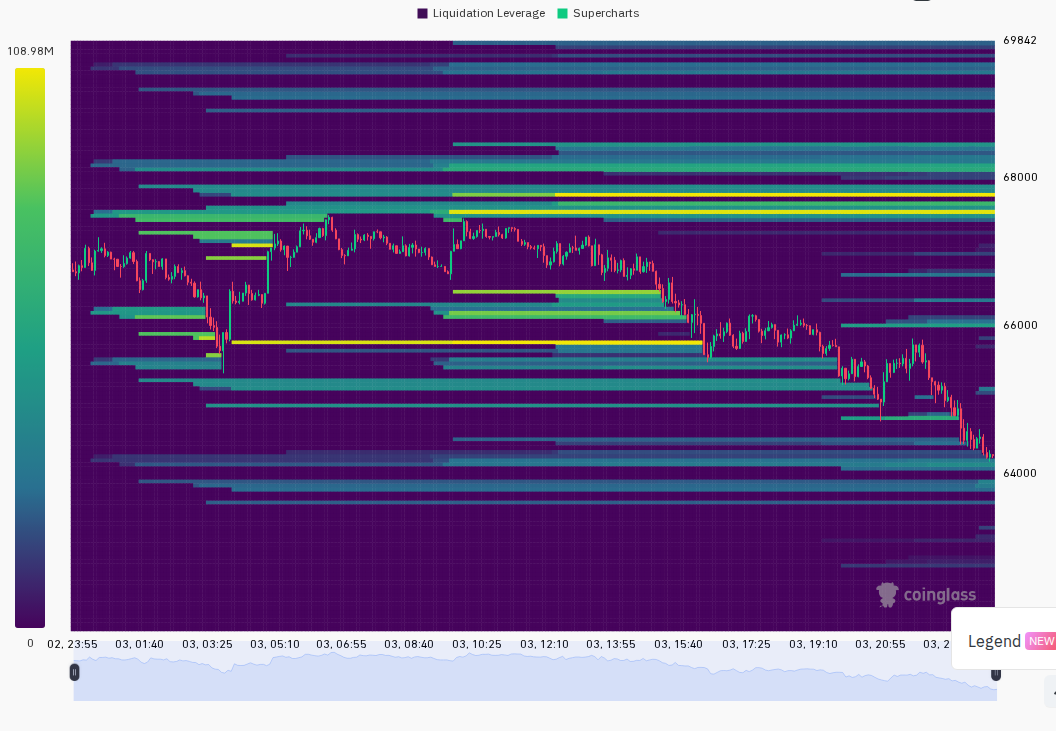Toggle the Liquidation Leverage series label
Viewport: 1056px width, 731px height.
click(x=488, y=13)
